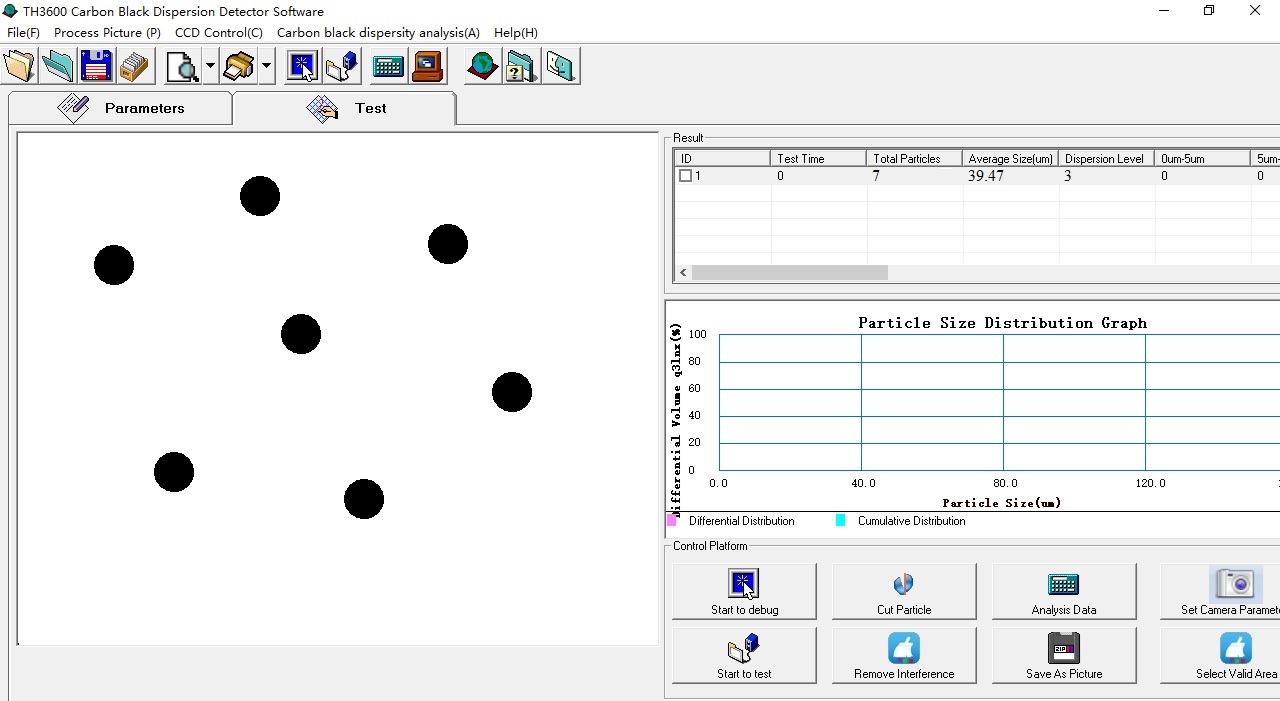Select the total particles value 7
The image size is (1280, 701).
point(876,176)
